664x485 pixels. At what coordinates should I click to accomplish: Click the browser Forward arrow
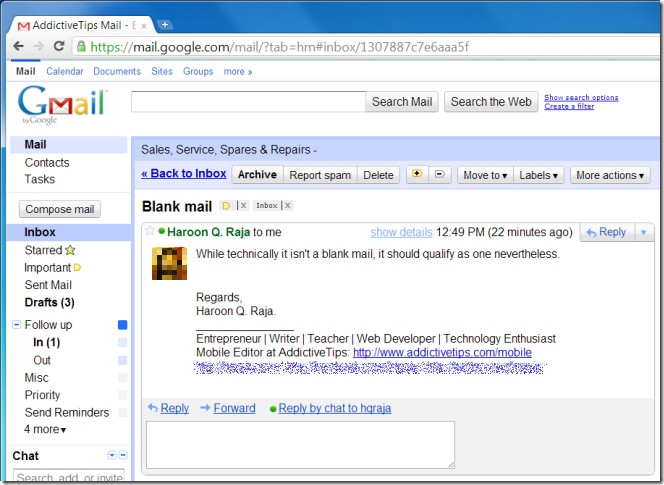39,46
